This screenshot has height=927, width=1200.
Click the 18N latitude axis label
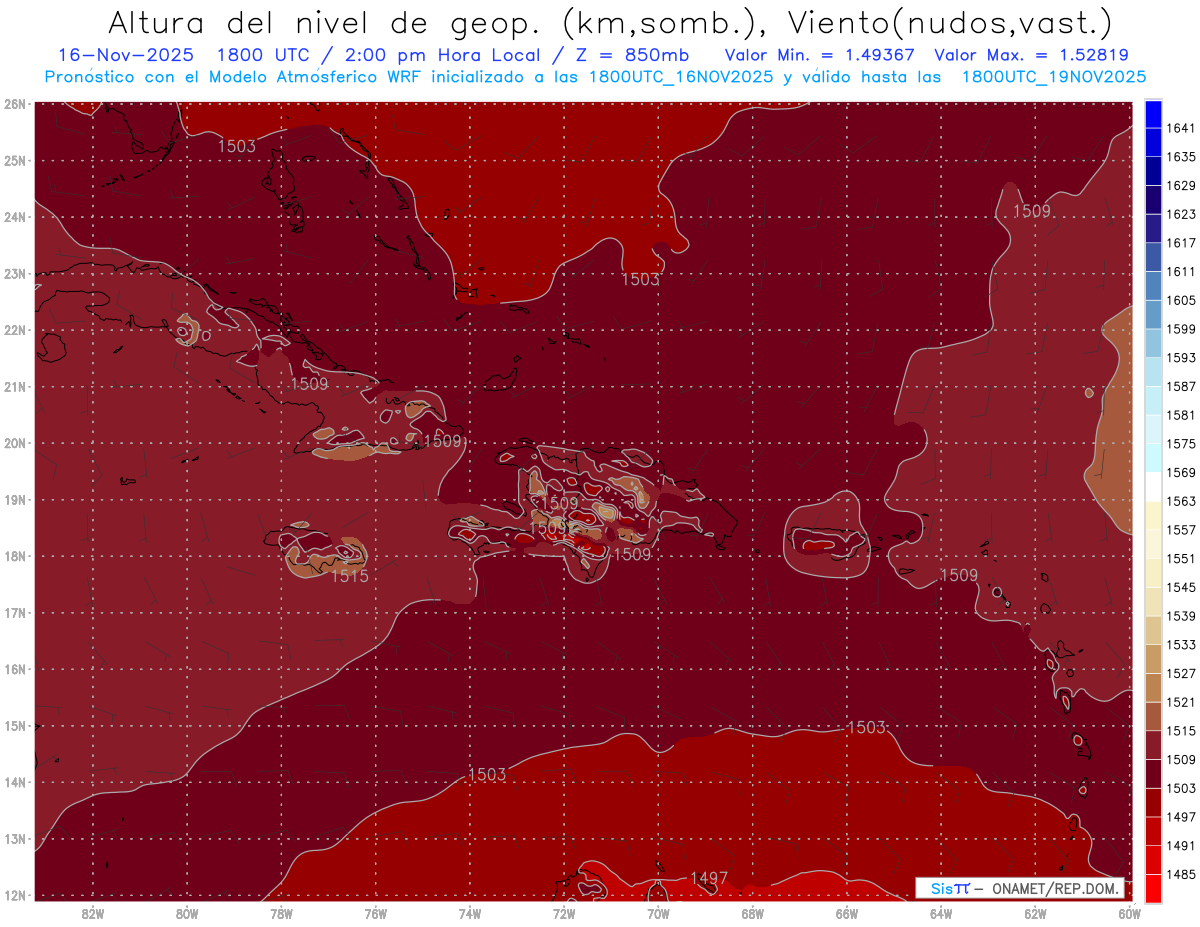(15, 556)
